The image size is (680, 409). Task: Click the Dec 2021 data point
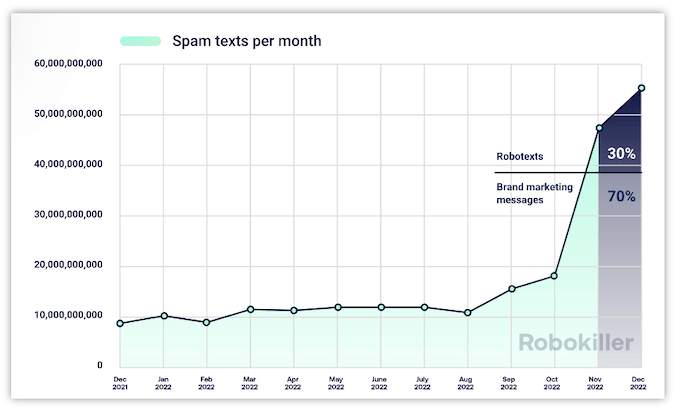pos(120,323)
